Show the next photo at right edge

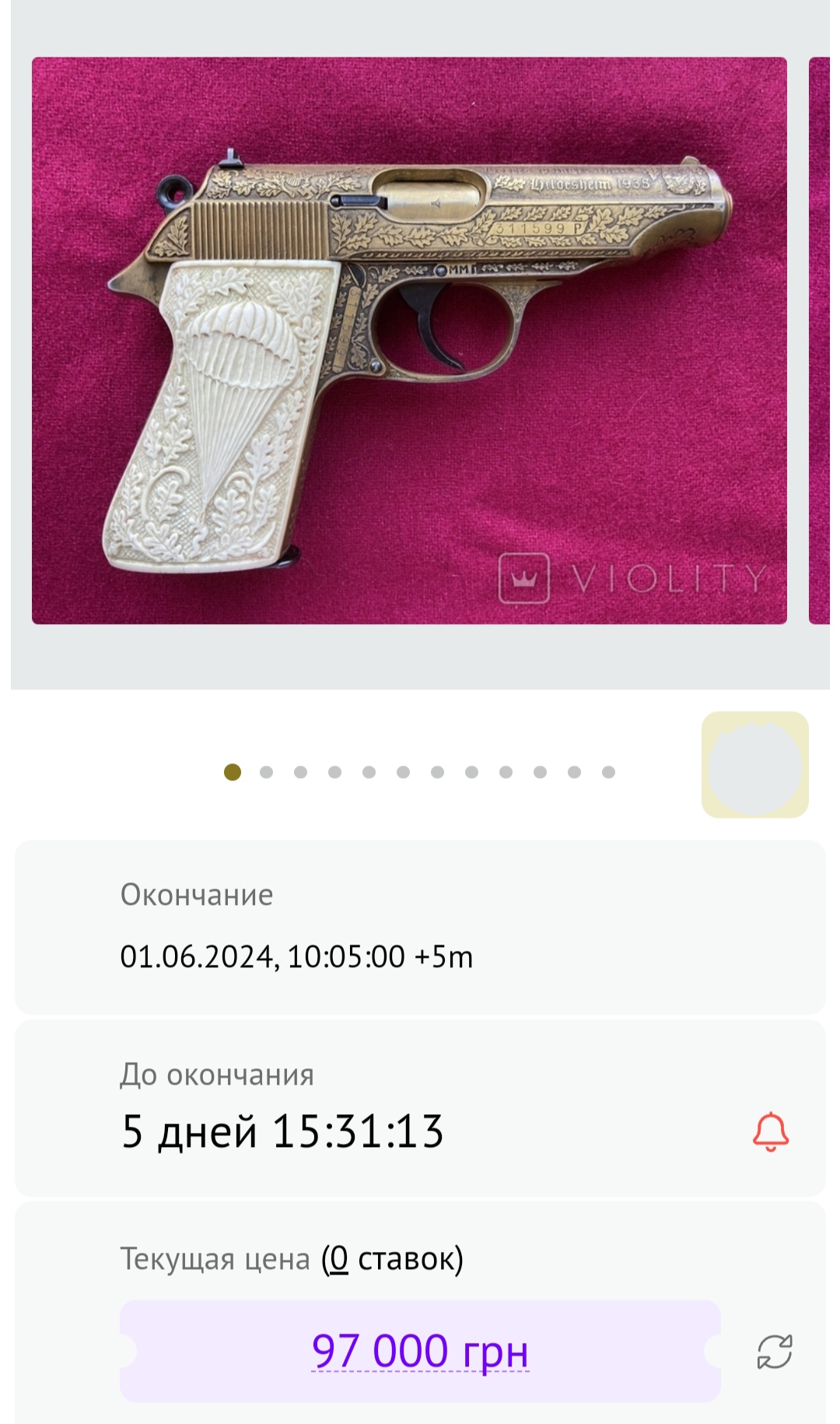pos(819,341)
